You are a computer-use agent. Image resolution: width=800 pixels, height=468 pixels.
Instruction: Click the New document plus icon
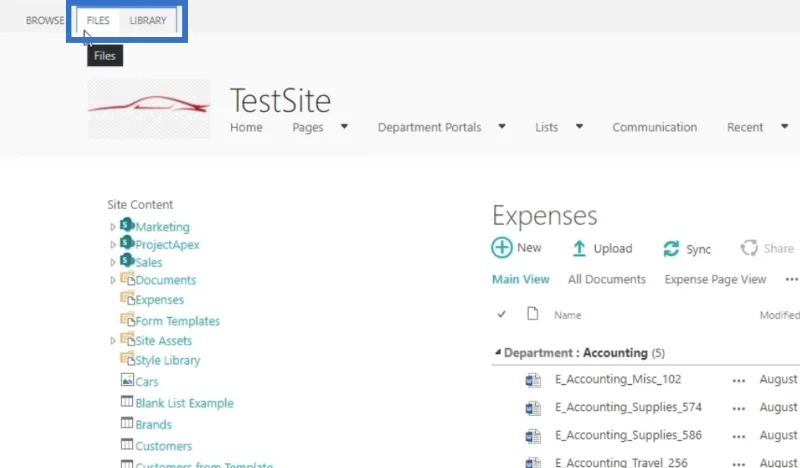(502, 248)
